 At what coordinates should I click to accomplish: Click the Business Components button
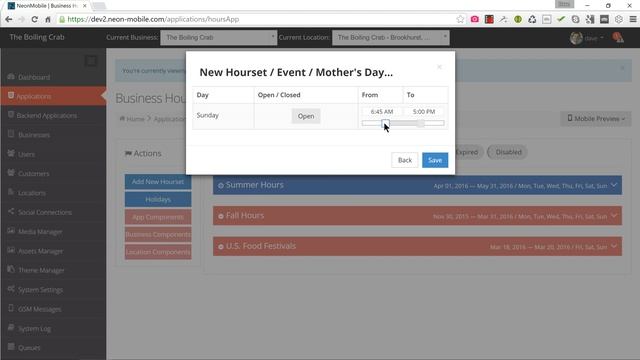click(158, 235)
